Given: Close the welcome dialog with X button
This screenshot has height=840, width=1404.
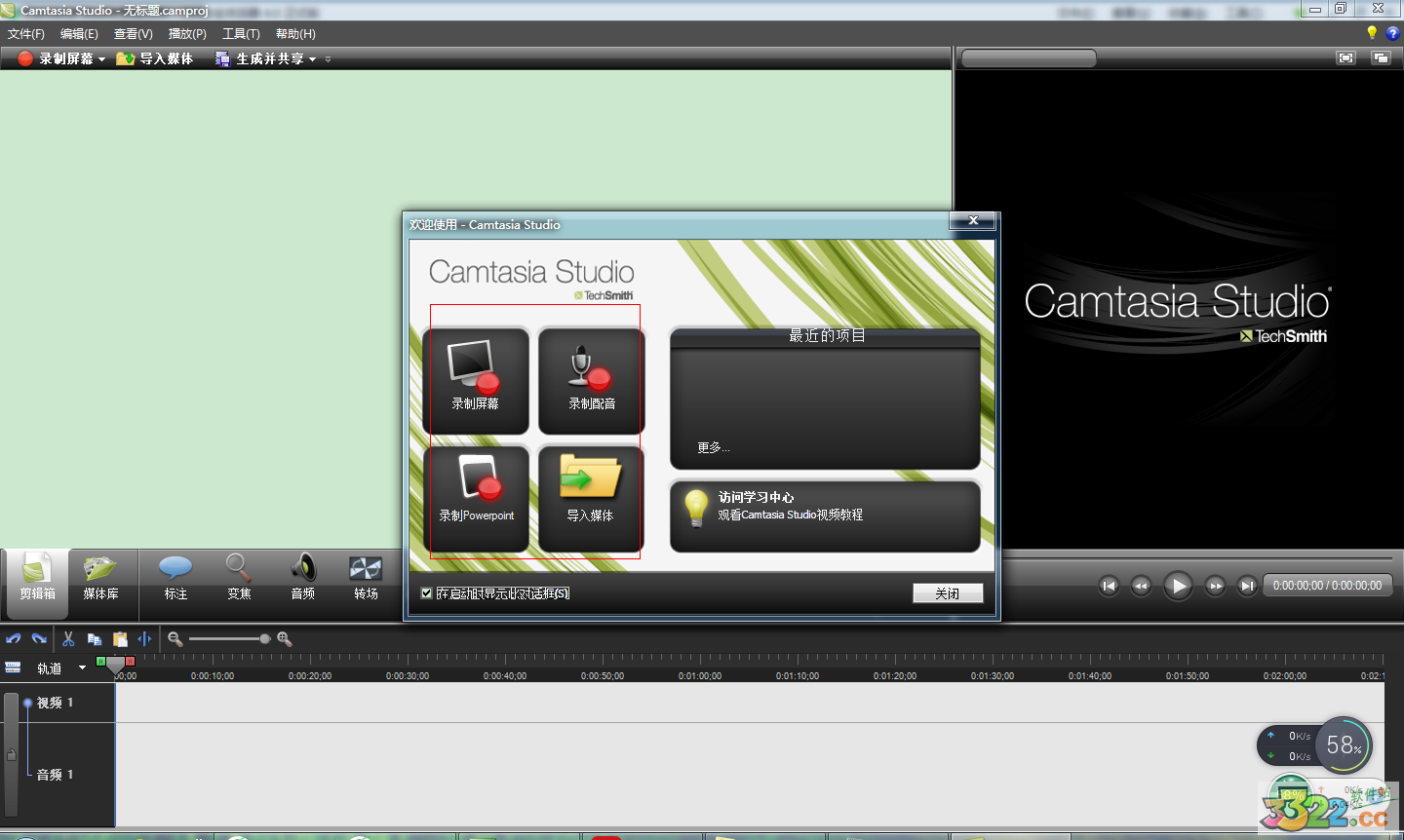Looking at the screenshot, I should tap(973, 221).
